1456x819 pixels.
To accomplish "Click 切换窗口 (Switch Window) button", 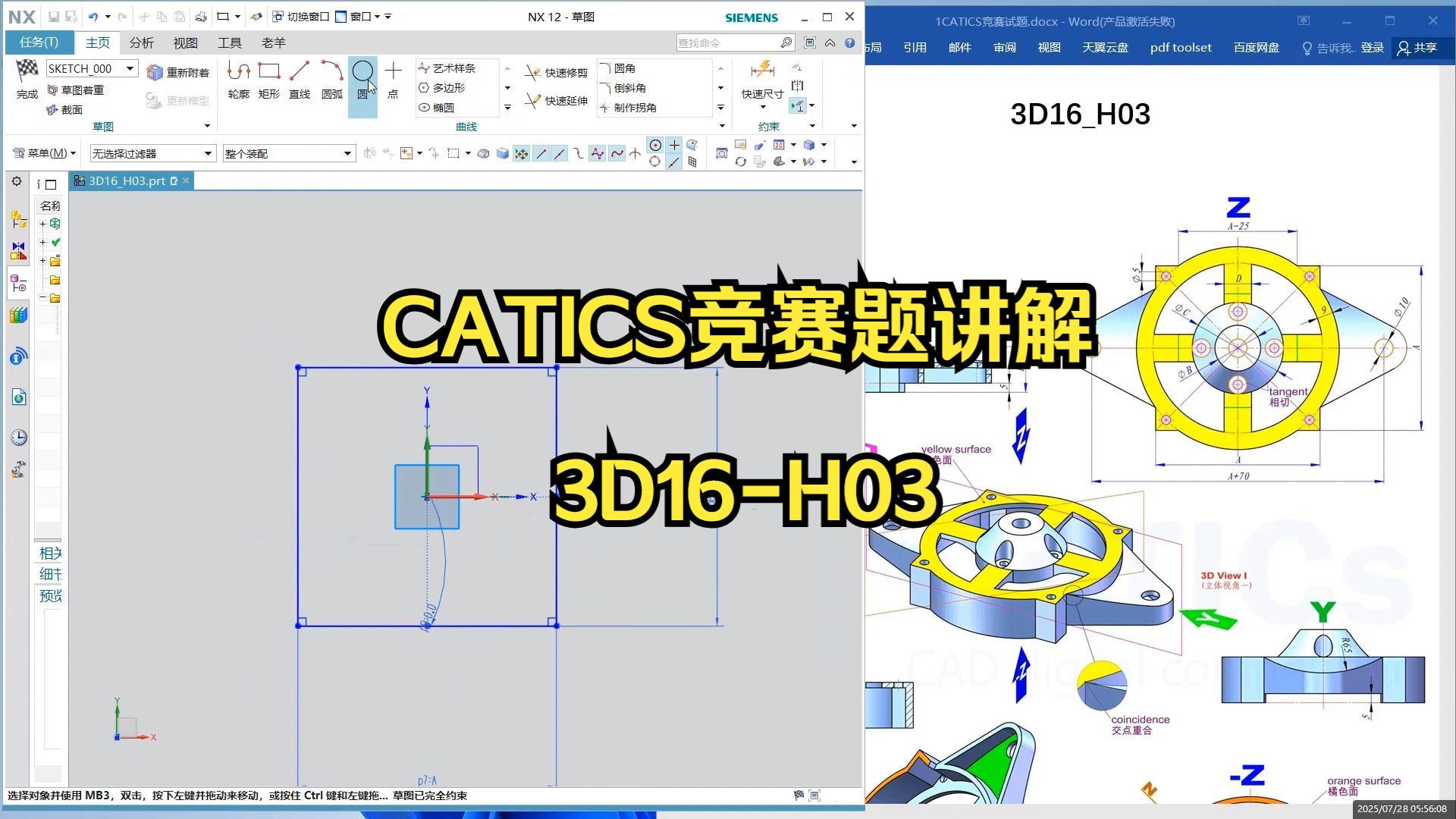I will tap(301, 16).
